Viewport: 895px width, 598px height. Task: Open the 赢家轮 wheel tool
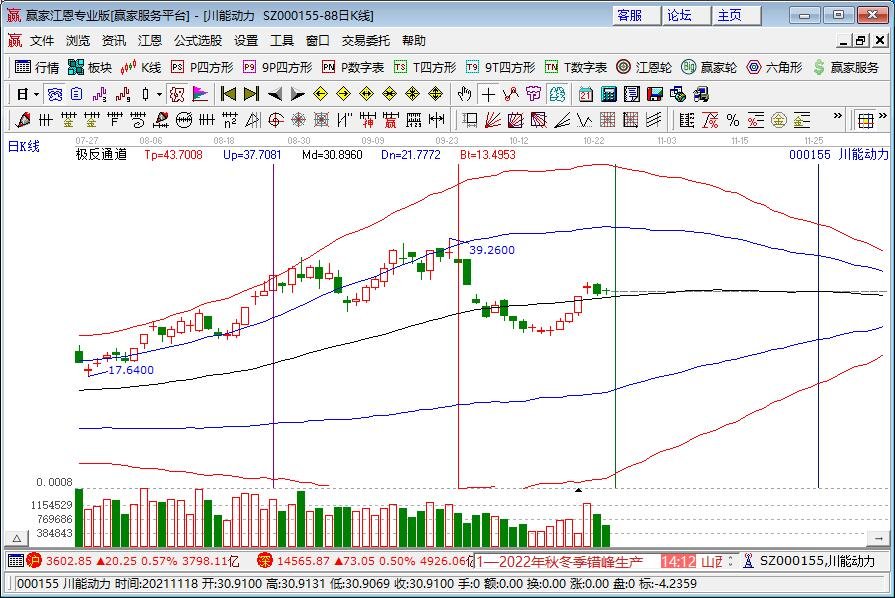pyautogui.click(x=709, y=67)
